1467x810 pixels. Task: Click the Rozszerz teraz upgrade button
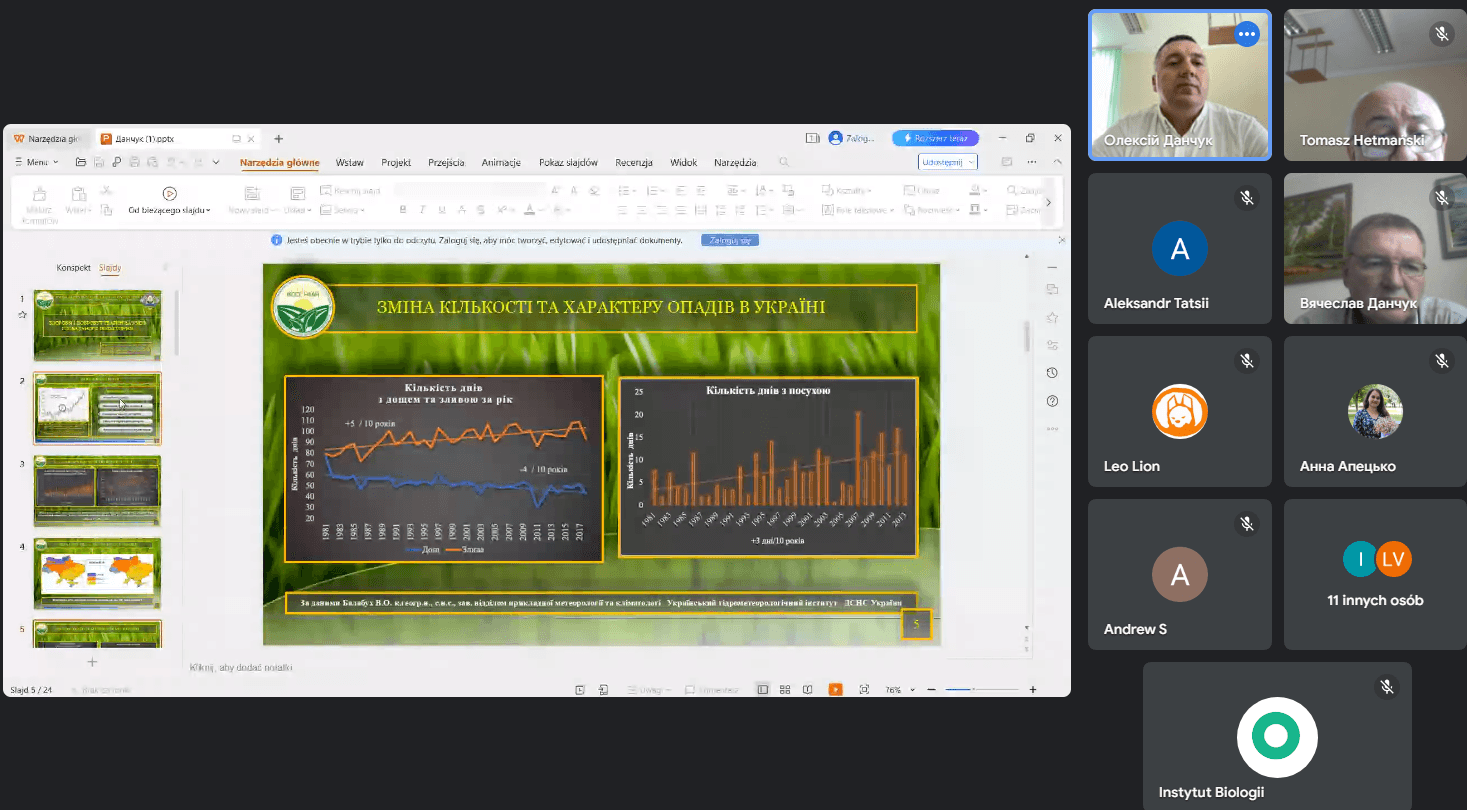click(936, 138)
